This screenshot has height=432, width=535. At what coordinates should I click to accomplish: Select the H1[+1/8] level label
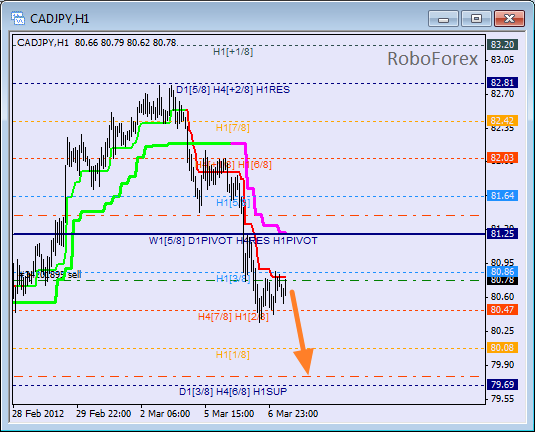(233, 52)
